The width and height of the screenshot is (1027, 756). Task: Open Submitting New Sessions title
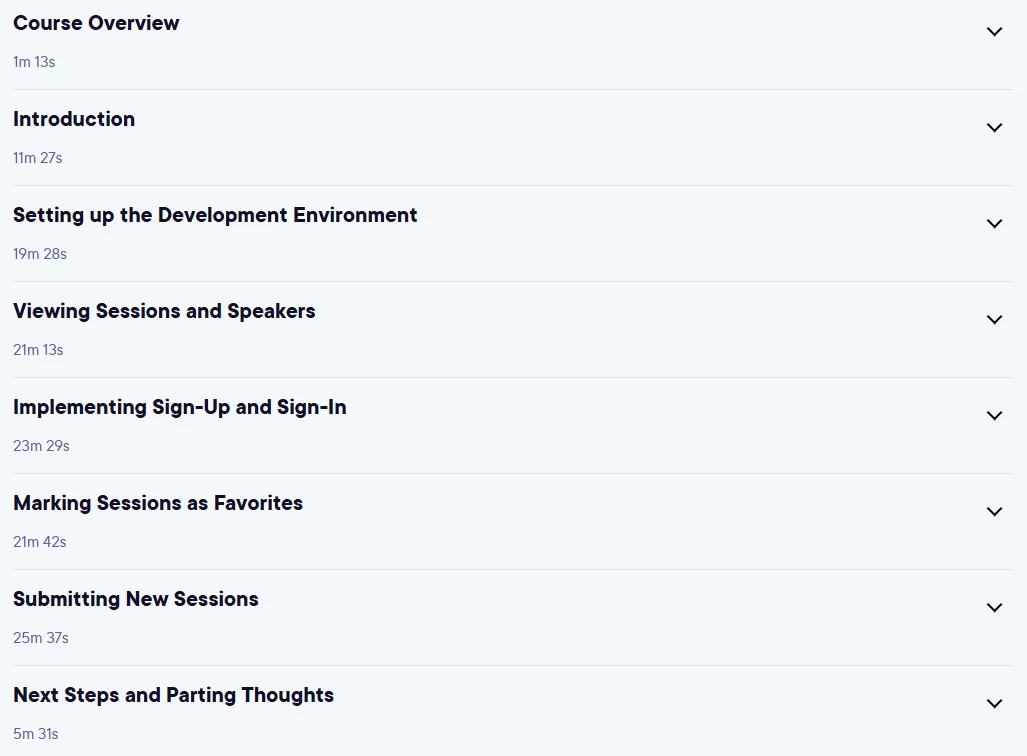point(136,599)
